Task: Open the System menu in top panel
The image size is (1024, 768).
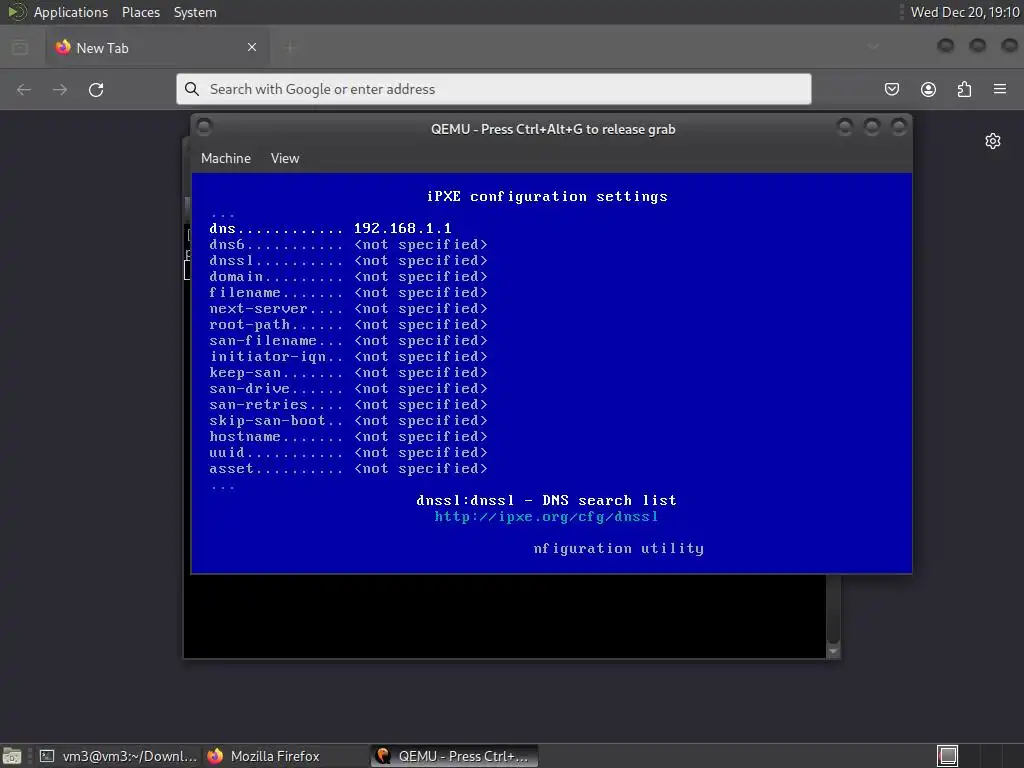Action: coord(195,12)
